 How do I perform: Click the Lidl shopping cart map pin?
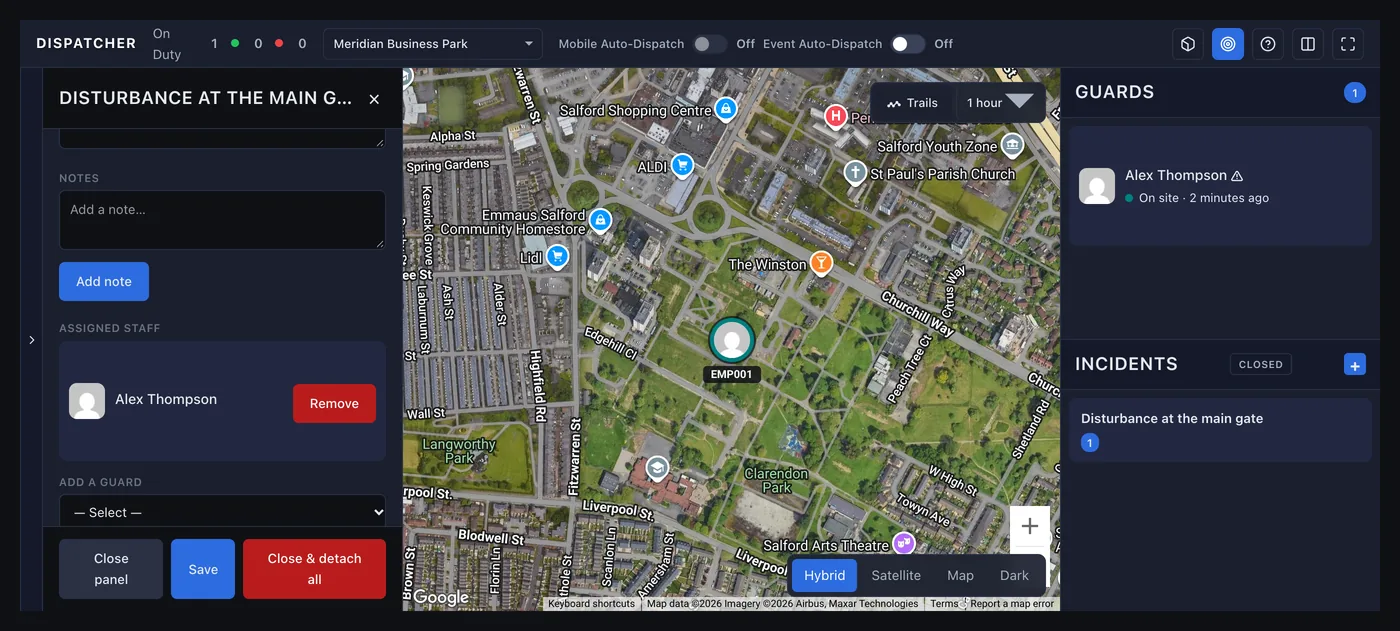point(557,258)
